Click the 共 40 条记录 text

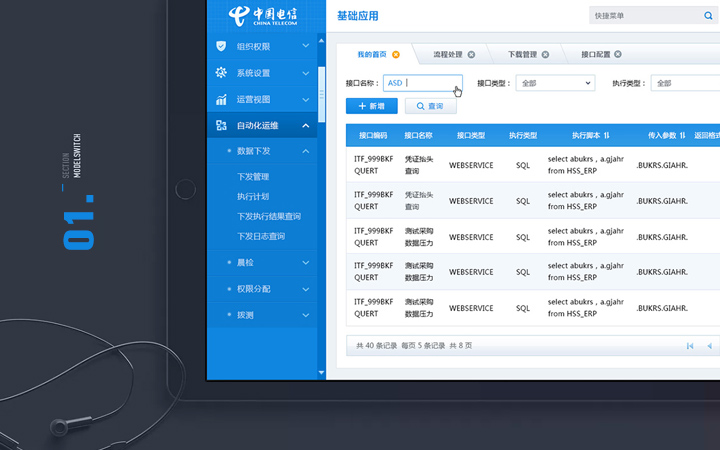(x=377, y=346)
